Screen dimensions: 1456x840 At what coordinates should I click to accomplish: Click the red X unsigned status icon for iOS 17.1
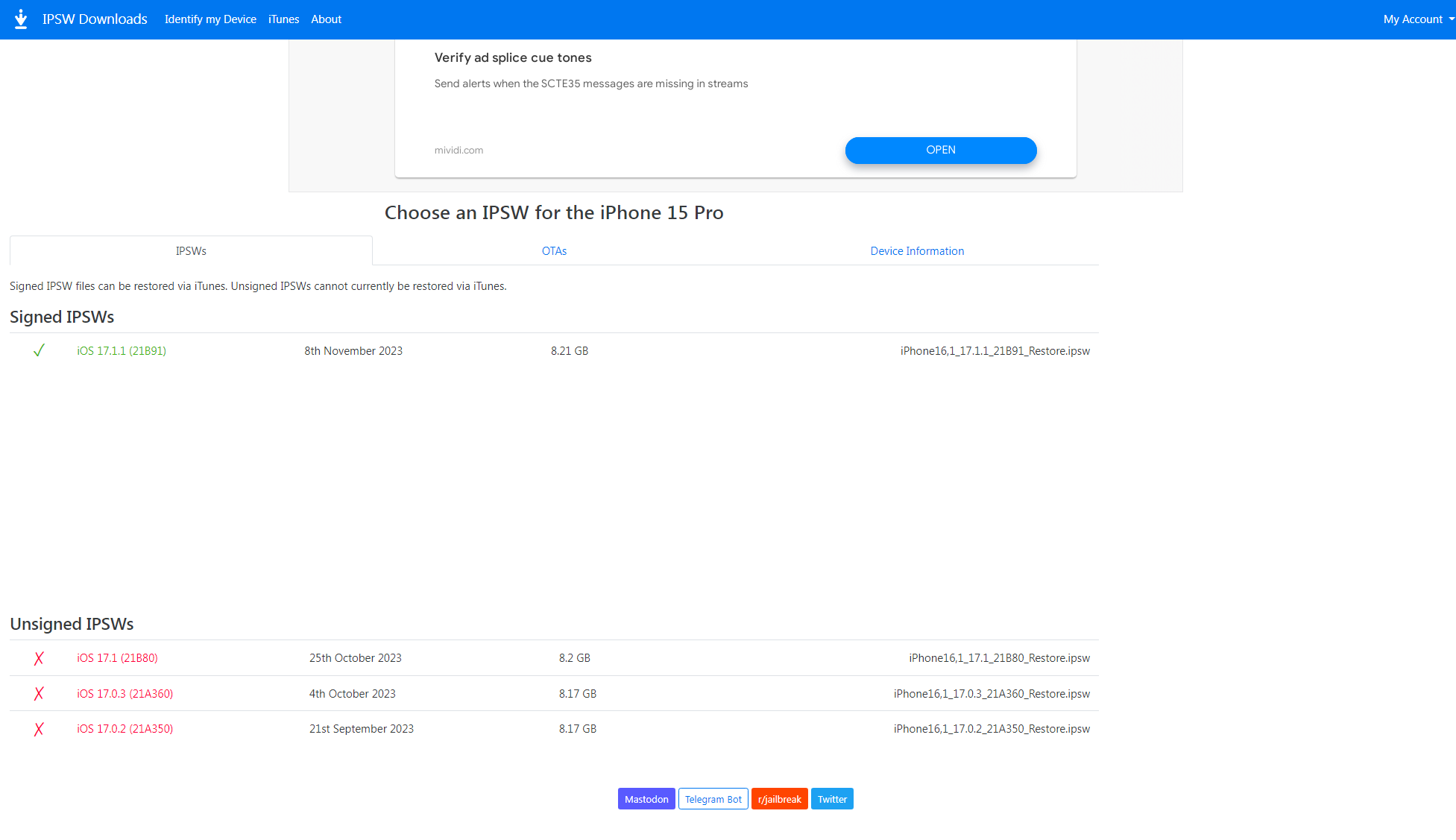(40, 657)
